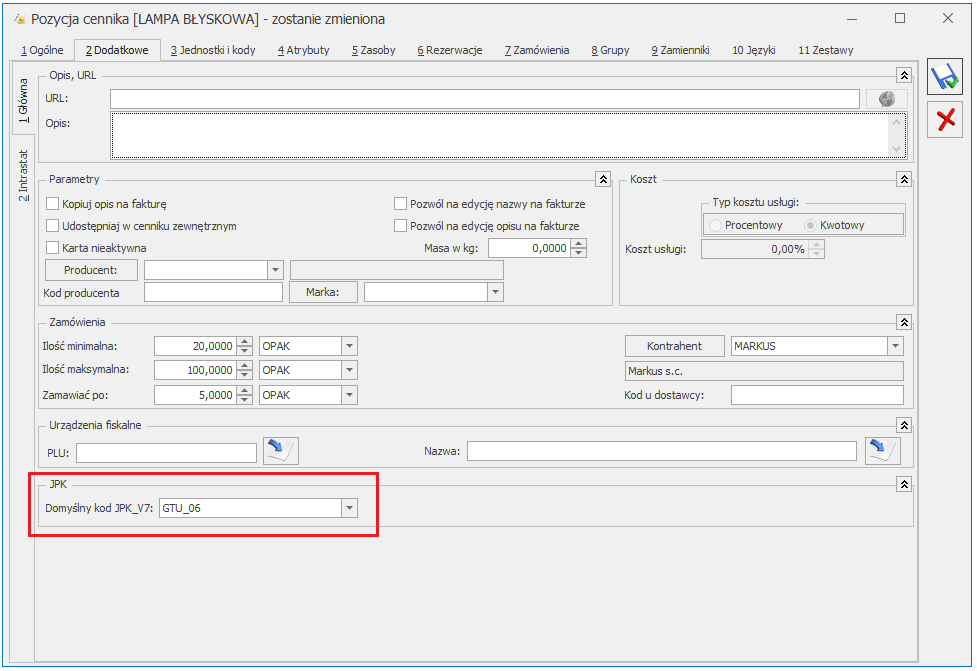
Task: Click the Koszt usługi 0,00% field
Action: (x=755, y=249)
